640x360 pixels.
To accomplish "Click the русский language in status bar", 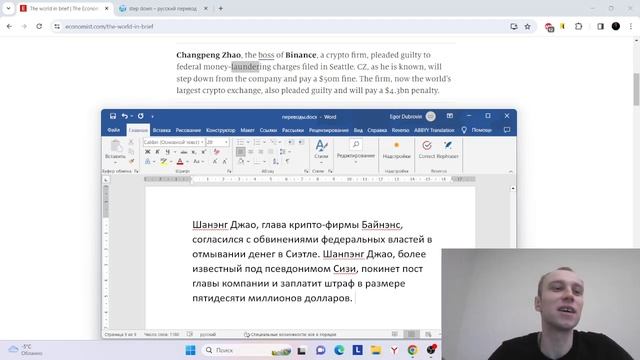I will tap(208, 334).
